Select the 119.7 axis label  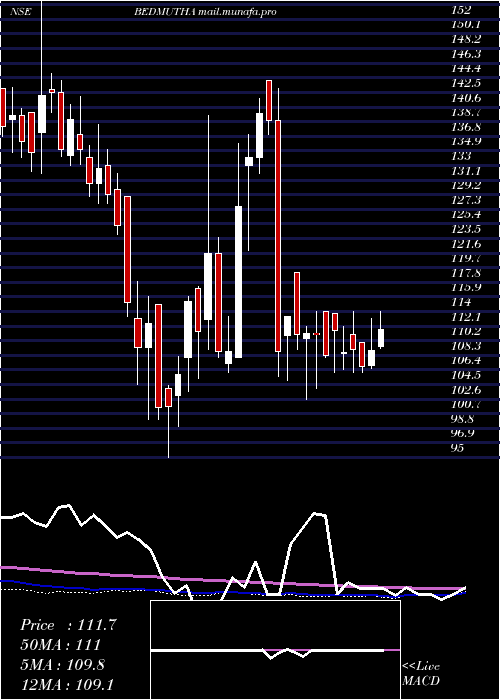coord(466,258)
